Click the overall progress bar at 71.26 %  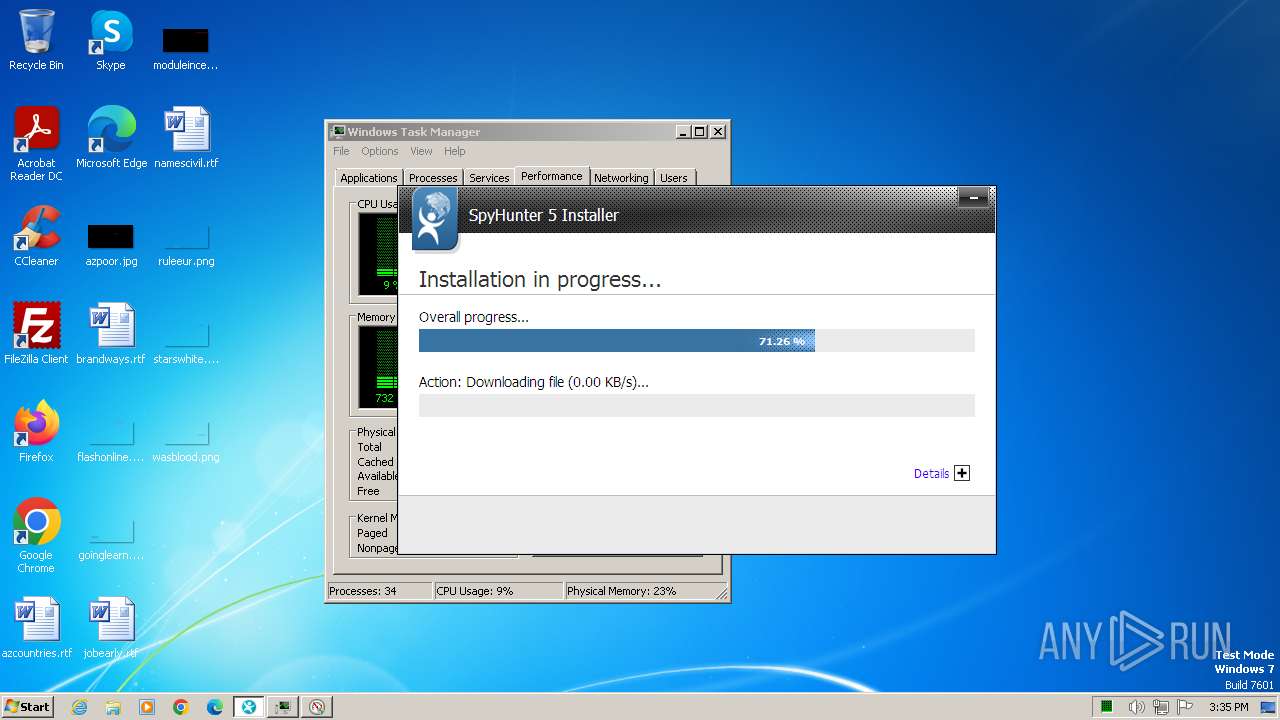click(x=696, y=341)
